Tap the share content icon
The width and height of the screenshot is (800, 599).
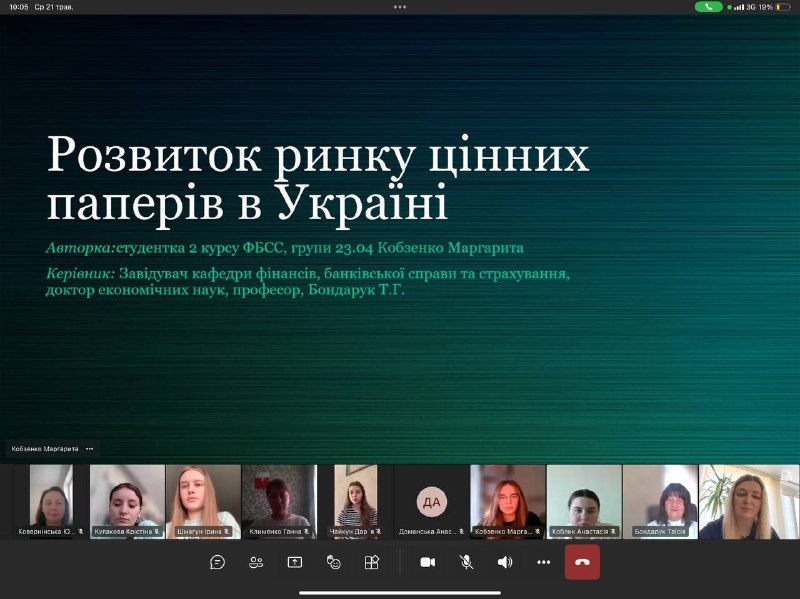coord(295,562)
